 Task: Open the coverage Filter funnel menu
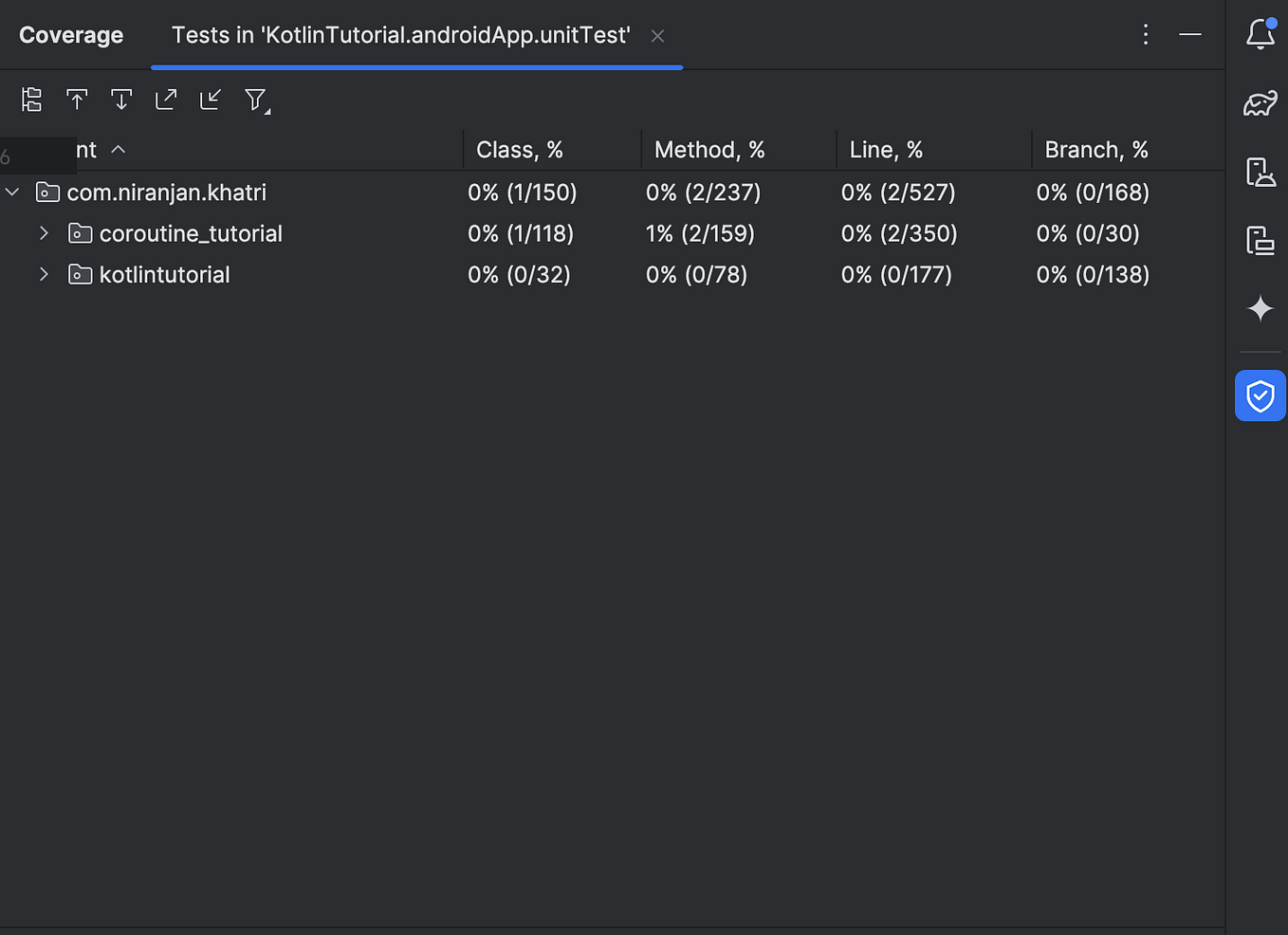point(255,99)
